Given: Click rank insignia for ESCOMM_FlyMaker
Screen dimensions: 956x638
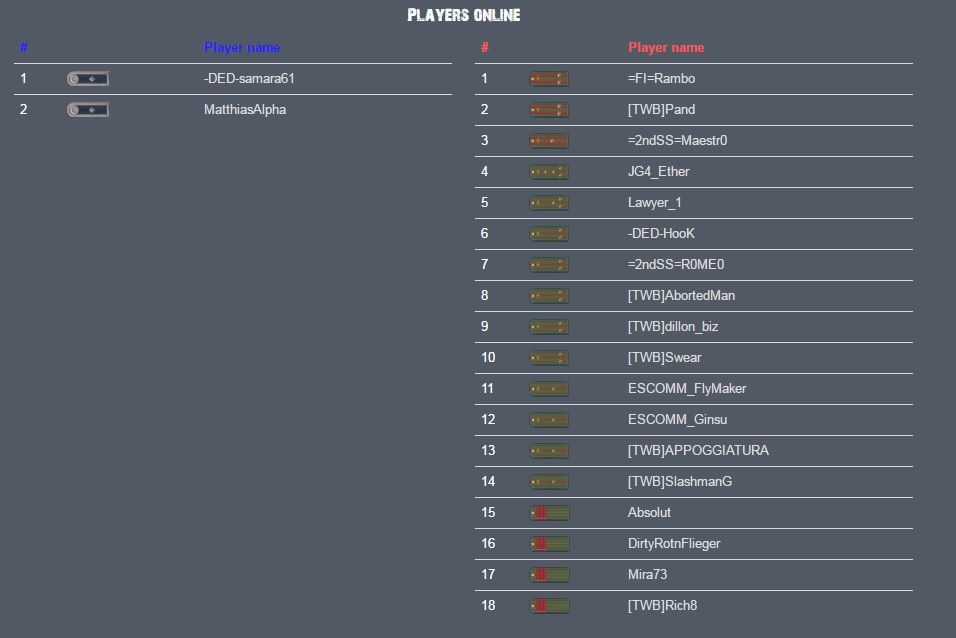Looking at the screenshot, I should pyautogui.click(x=549, y=389).
